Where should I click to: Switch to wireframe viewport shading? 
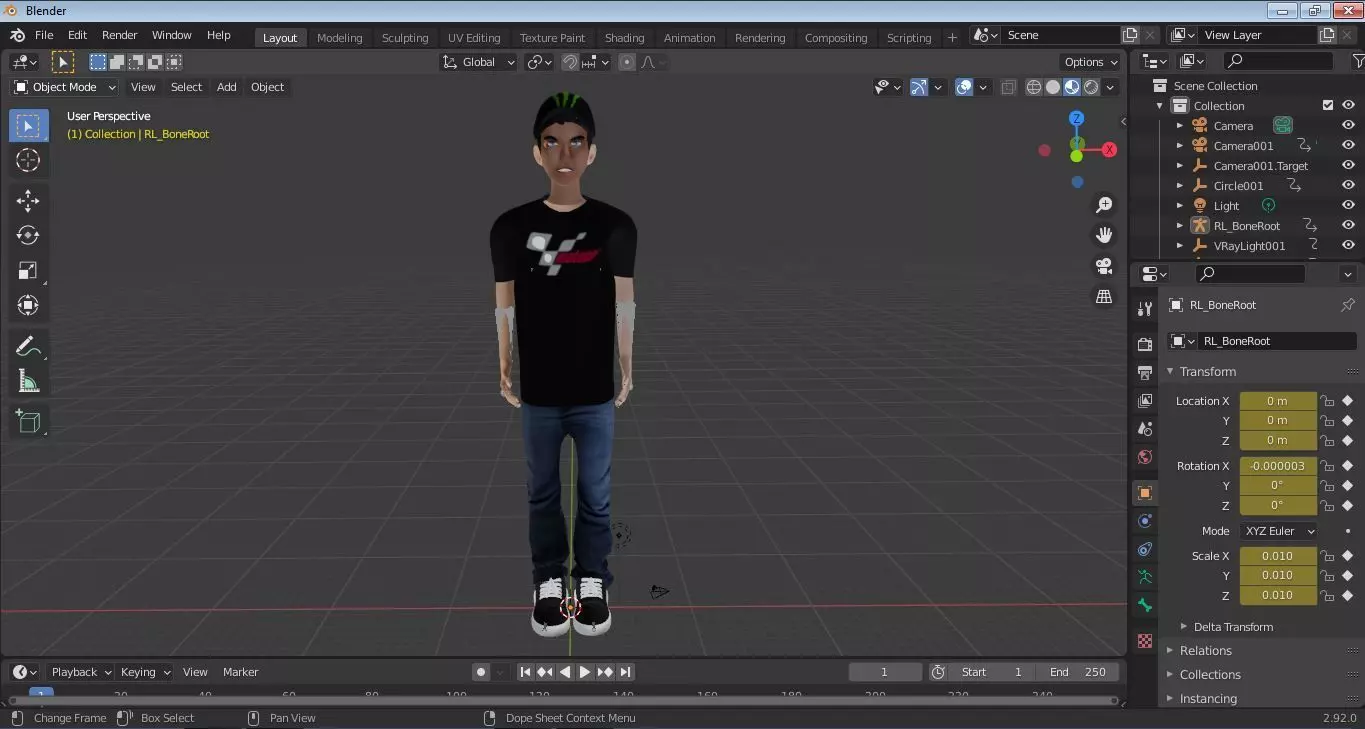[1034, 87]
